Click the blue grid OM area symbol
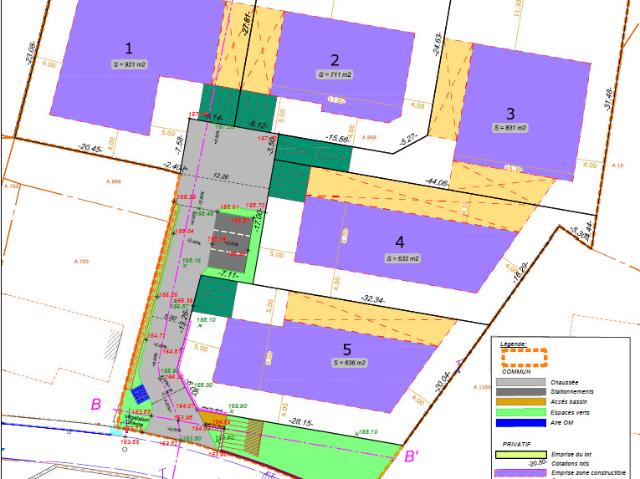 pyautogui.click(x=140, y=394)
